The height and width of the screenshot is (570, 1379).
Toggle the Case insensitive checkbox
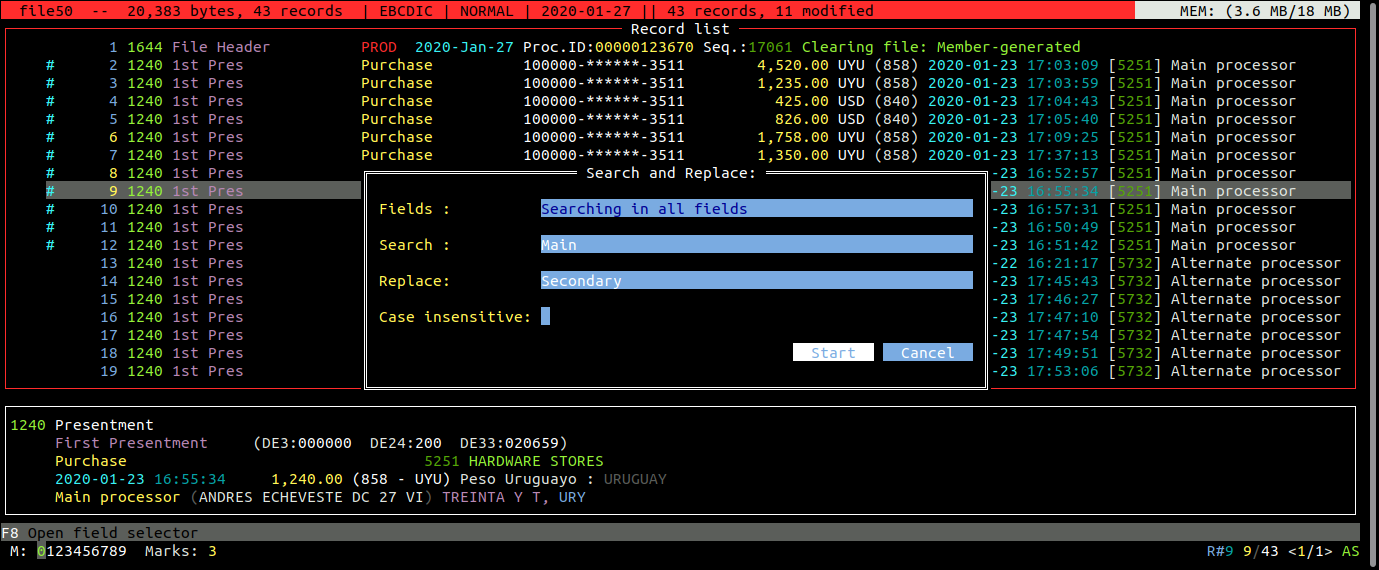(x=546, y=317)
